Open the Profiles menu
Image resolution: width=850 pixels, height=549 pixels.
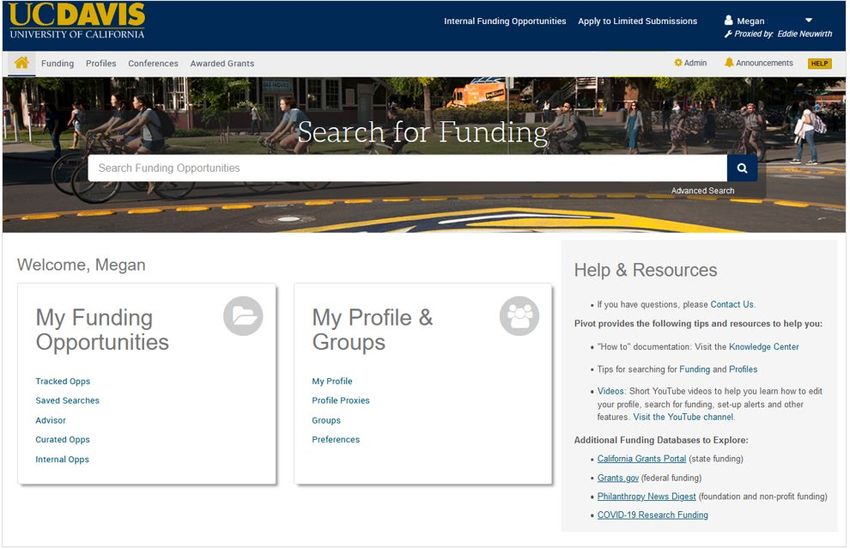[x=101, y=63]
